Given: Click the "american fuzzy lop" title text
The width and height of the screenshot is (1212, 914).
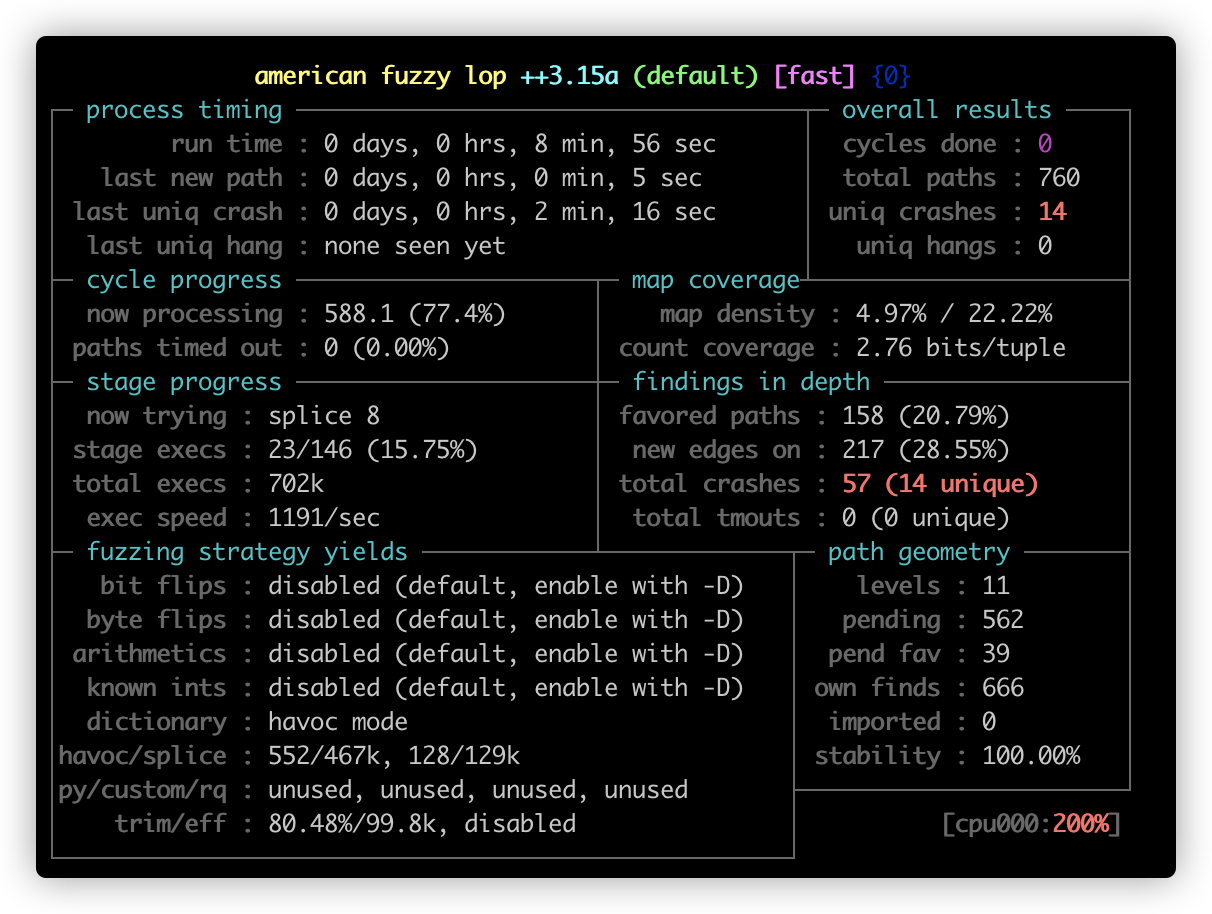Looking at the screenshot, I should pyautogui.click(x=381, y=76).
